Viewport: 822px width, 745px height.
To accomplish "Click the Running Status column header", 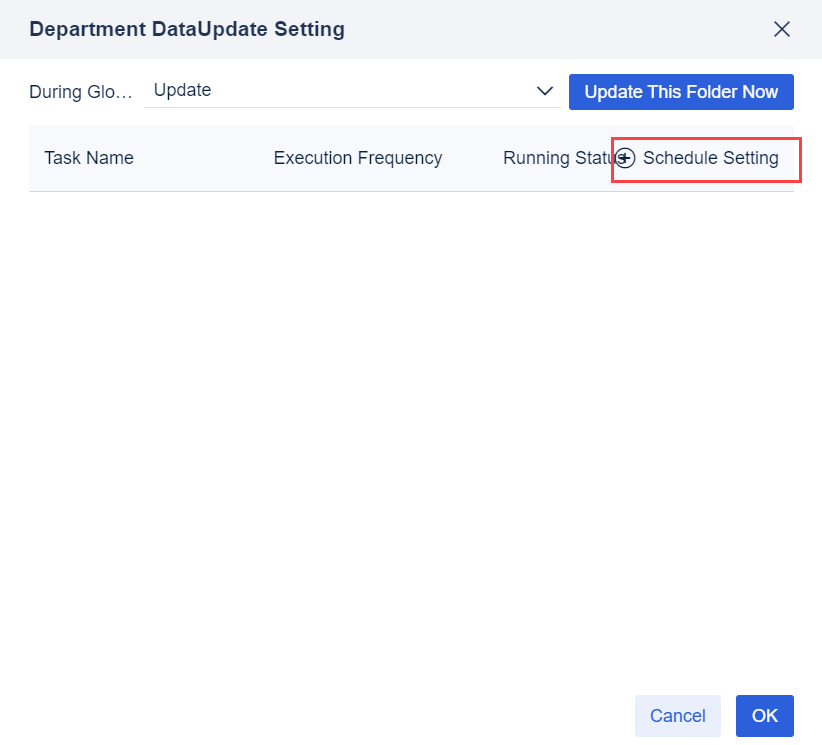I will [556, 158].
